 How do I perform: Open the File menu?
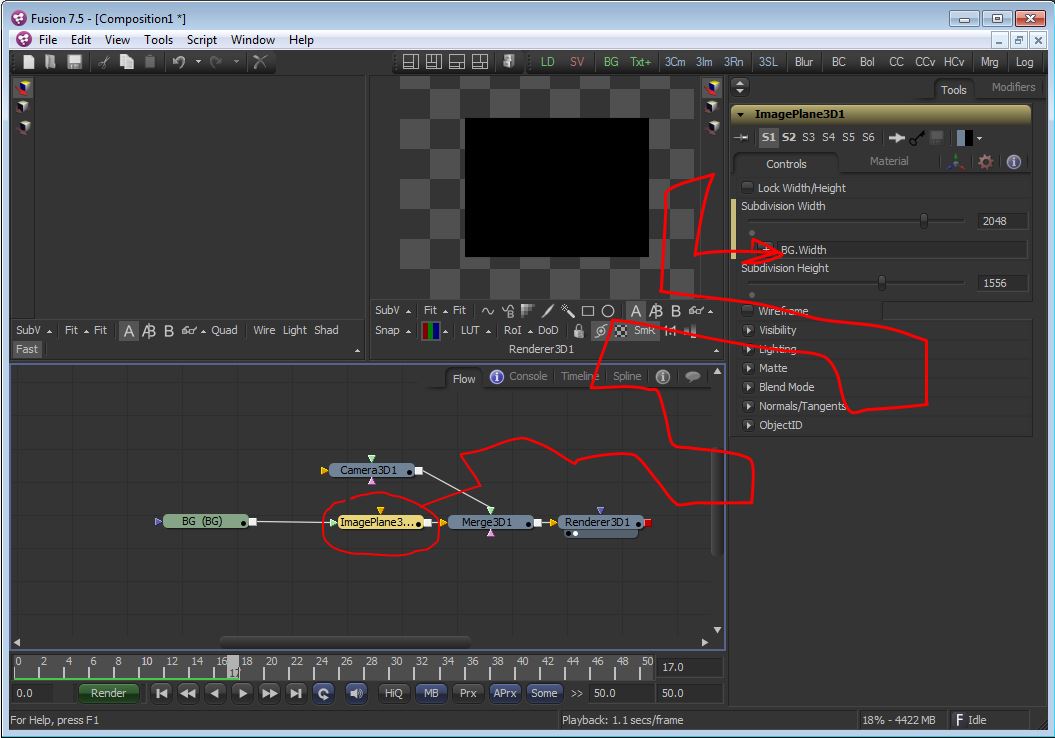click(x=48, y=40)
